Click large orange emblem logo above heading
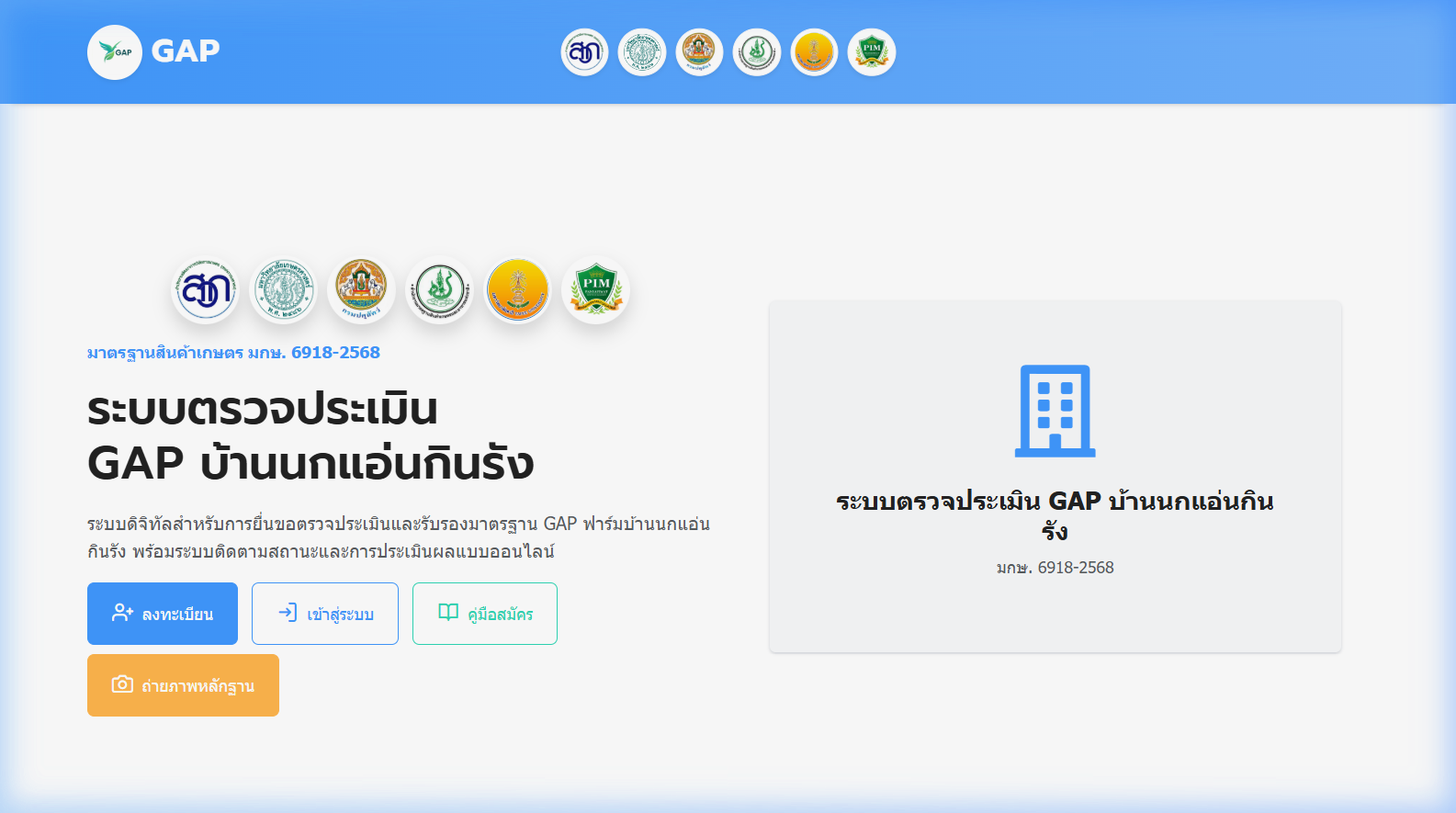Image resolution: width=1456 pixels, height=813 pixels. coord(362,290)
